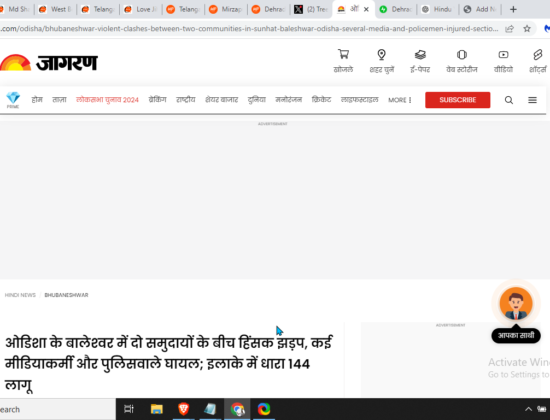550x420 pixels.
Task: Open site search magnifier icon
Action: pos(509,100)
